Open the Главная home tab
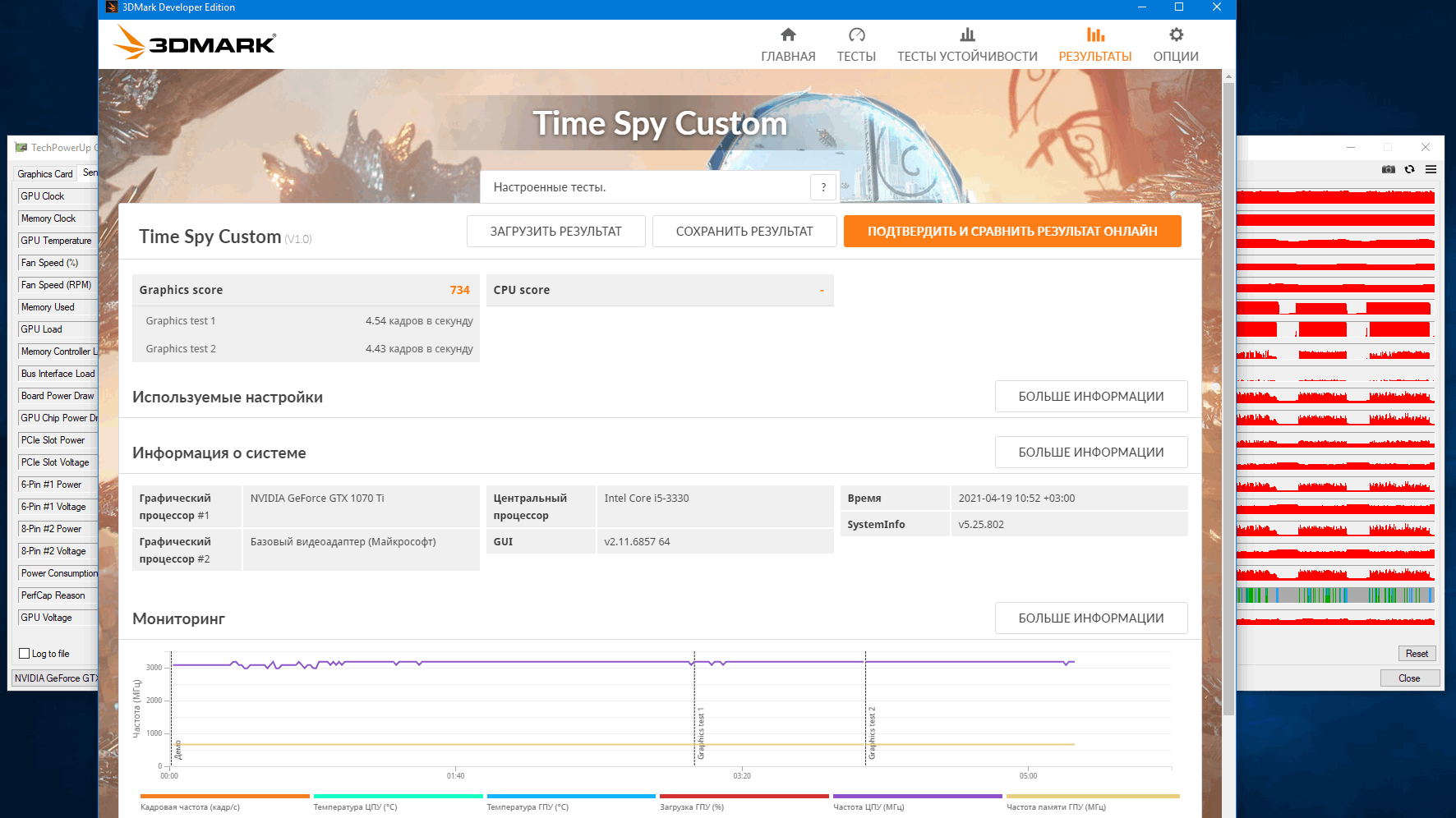 [788, 45]
